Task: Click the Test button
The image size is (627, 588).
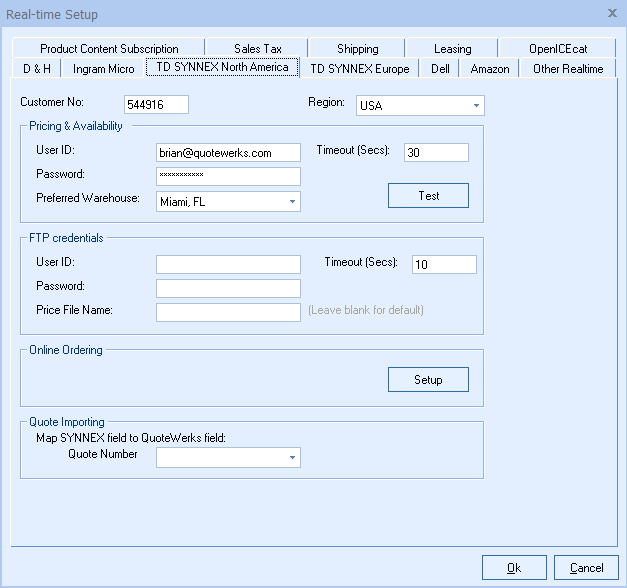Action: [428, 195]
